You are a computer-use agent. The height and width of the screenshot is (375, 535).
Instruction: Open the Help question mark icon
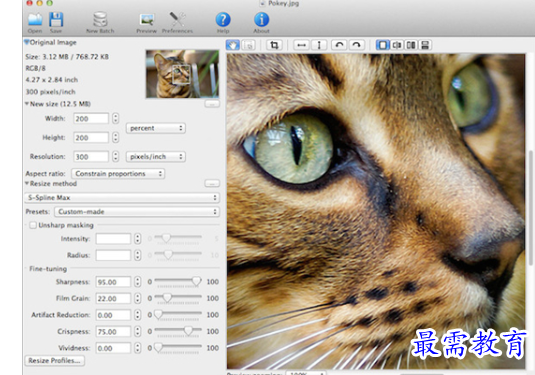pyautogui.click(x=223, y=19)
